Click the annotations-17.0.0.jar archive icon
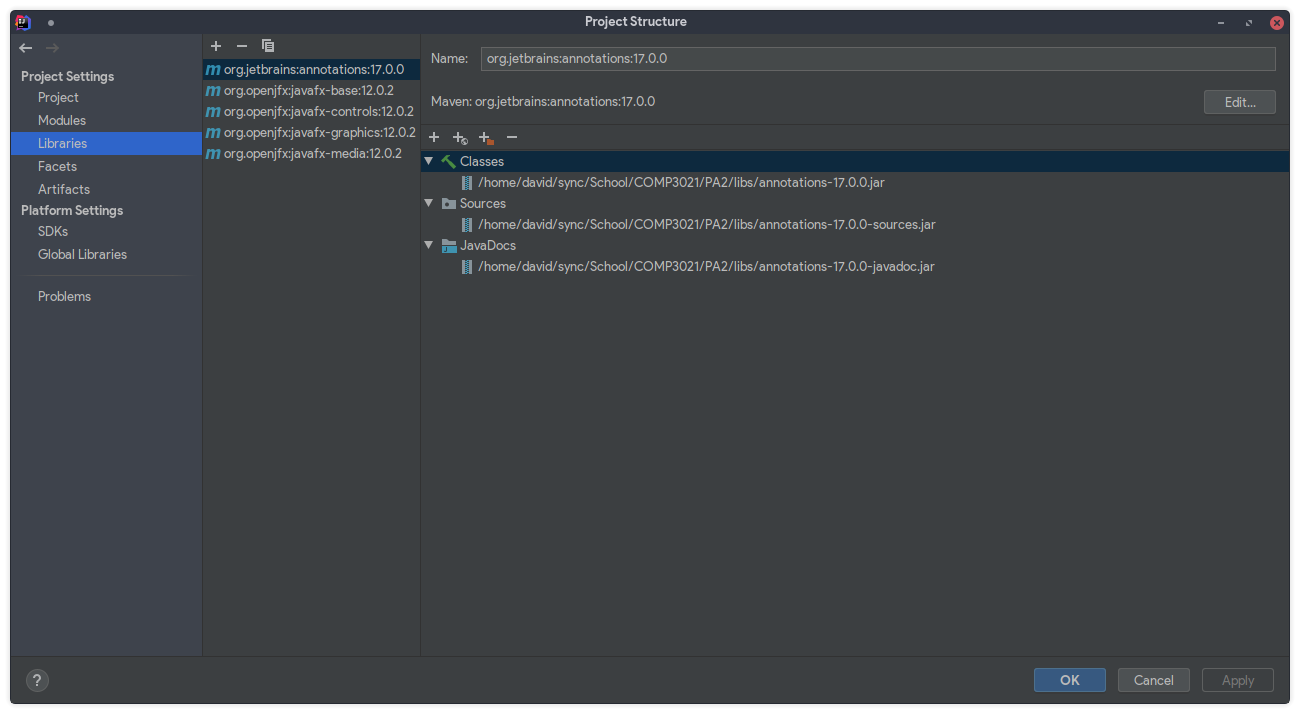The width and height of the screenshot is (1300, 714). (x=467, y=182)
